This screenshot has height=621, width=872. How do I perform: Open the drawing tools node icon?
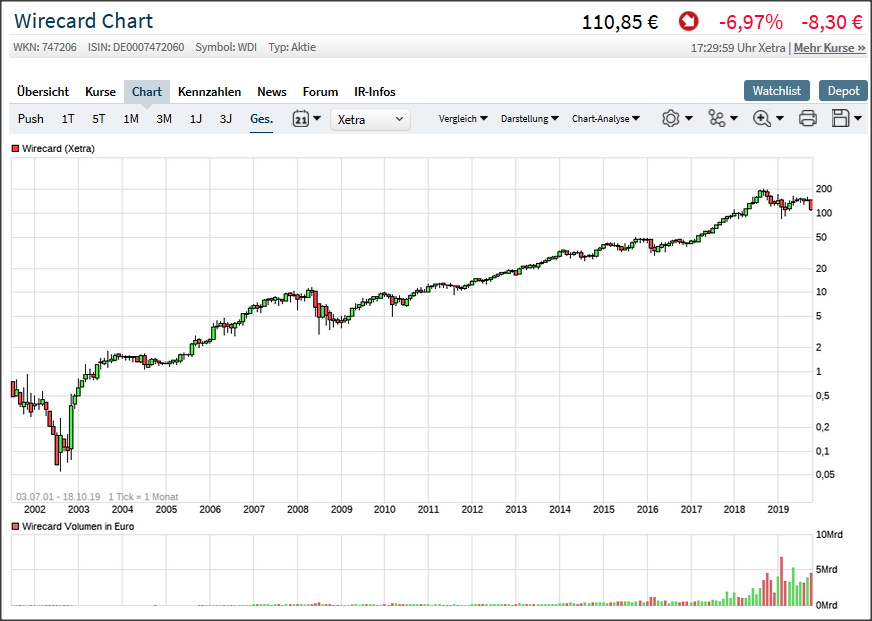click(716, 118)
